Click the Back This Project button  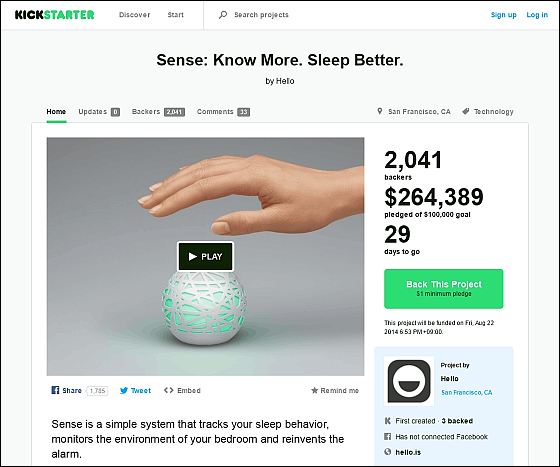pos(444,289)
